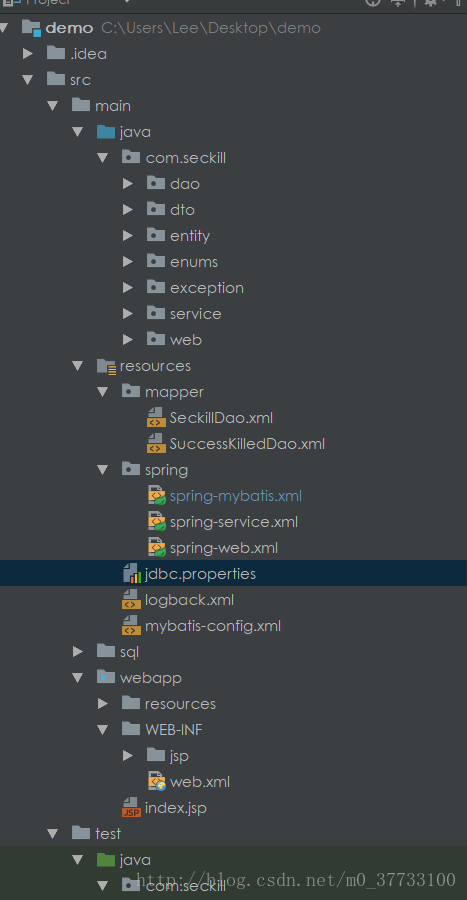Open spring-mybatis.xml file name
Screen dimensions: 467x900
tap(236, 496)
